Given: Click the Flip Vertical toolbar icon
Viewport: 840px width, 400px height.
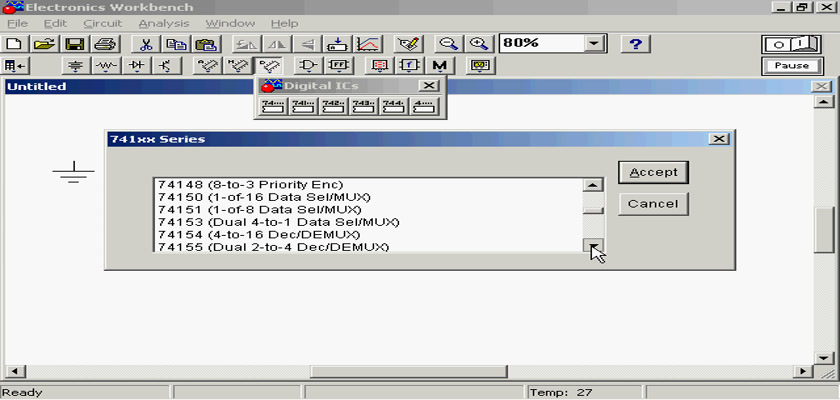Looking at the screenshot, I should point(307,44).
